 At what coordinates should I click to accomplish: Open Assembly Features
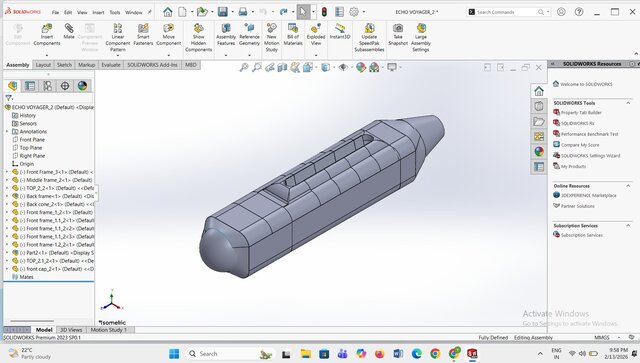pyautogui.click(x=226, y=34)
